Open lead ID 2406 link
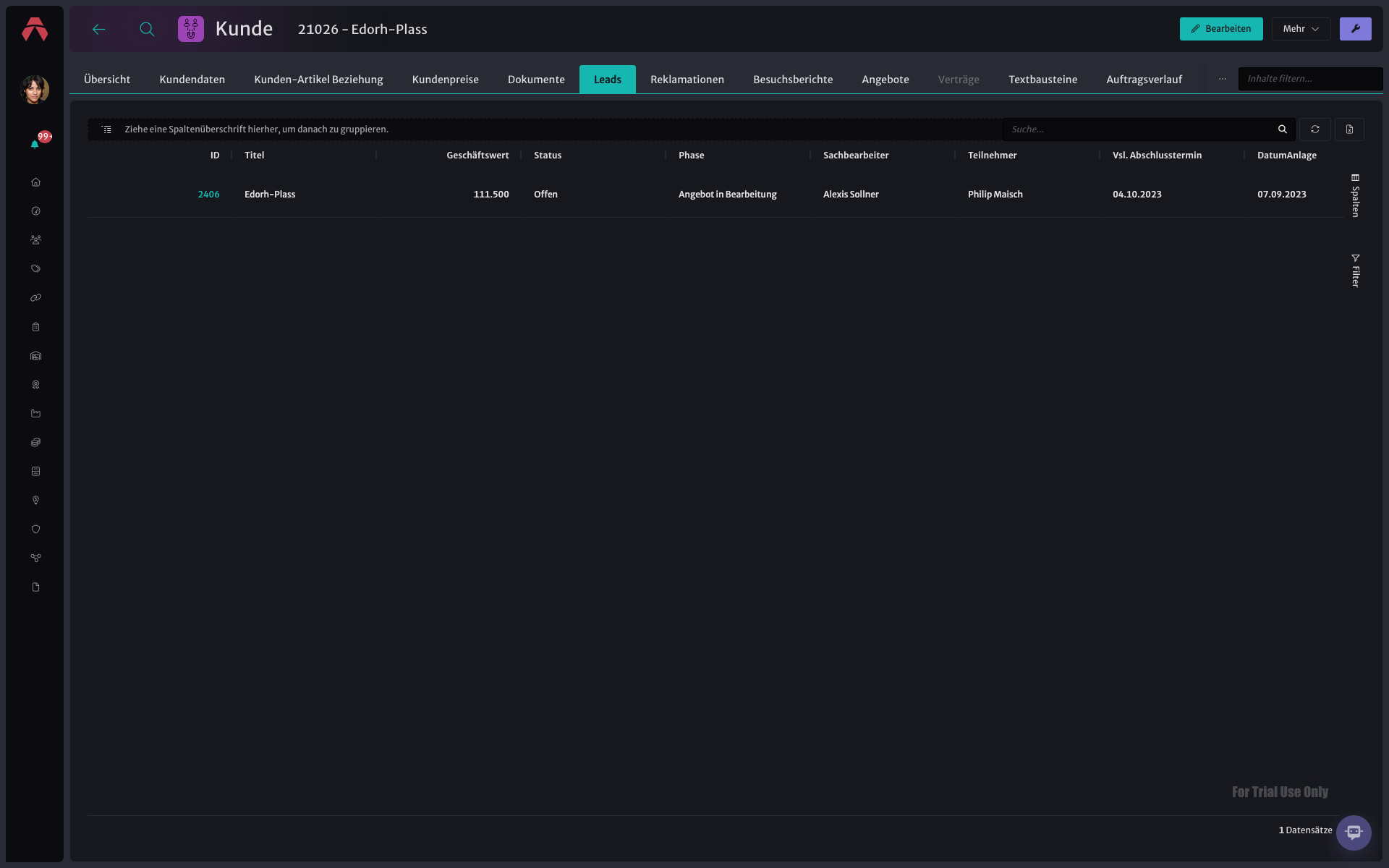 (208, 195)
